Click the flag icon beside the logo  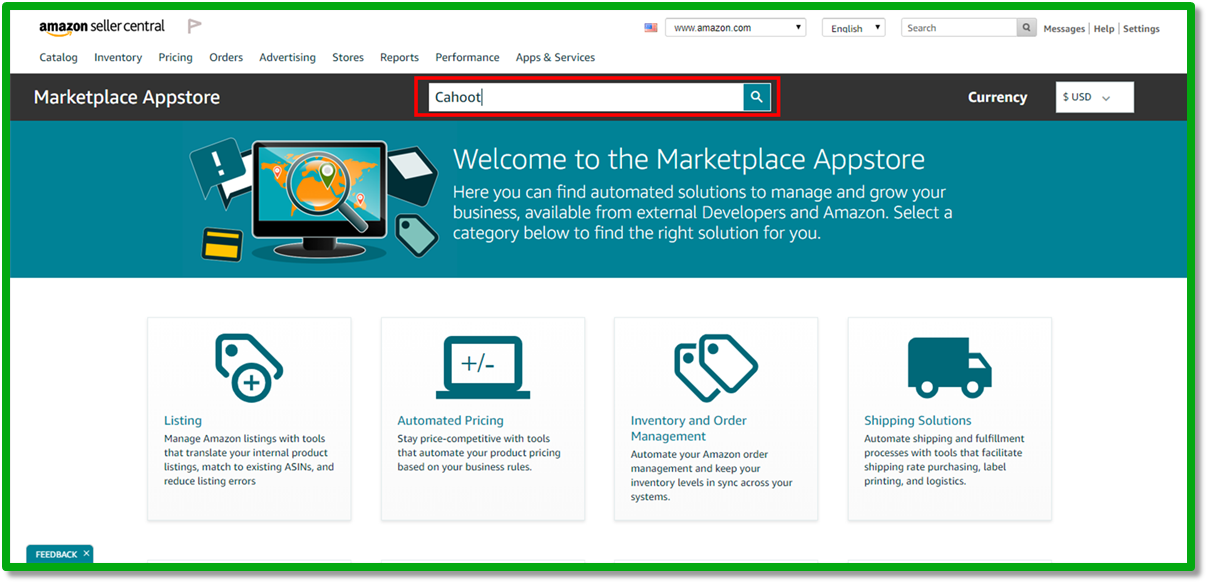(194, 27)
